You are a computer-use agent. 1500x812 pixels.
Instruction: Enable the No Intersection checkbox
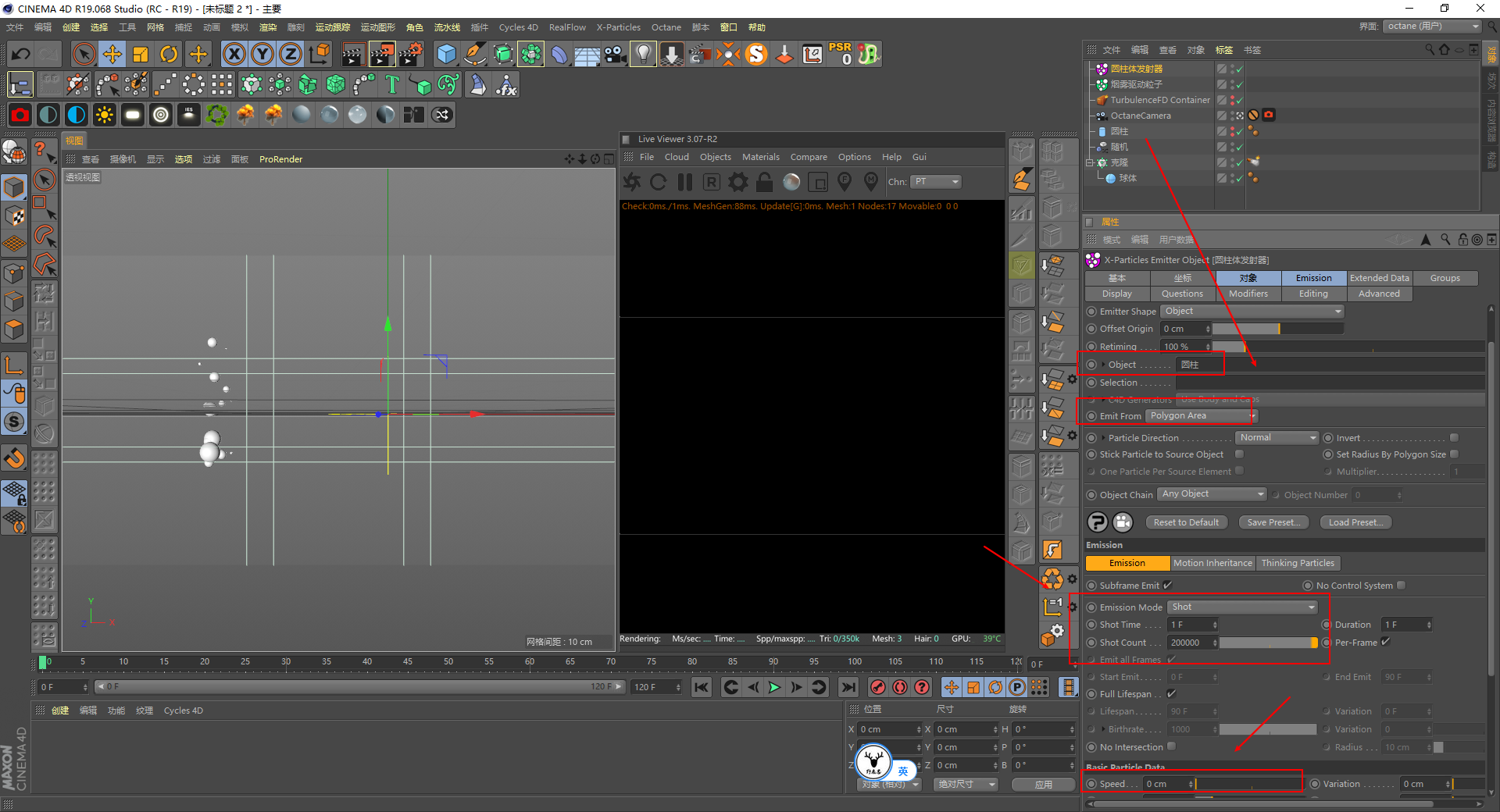[x=1171, y=747]
